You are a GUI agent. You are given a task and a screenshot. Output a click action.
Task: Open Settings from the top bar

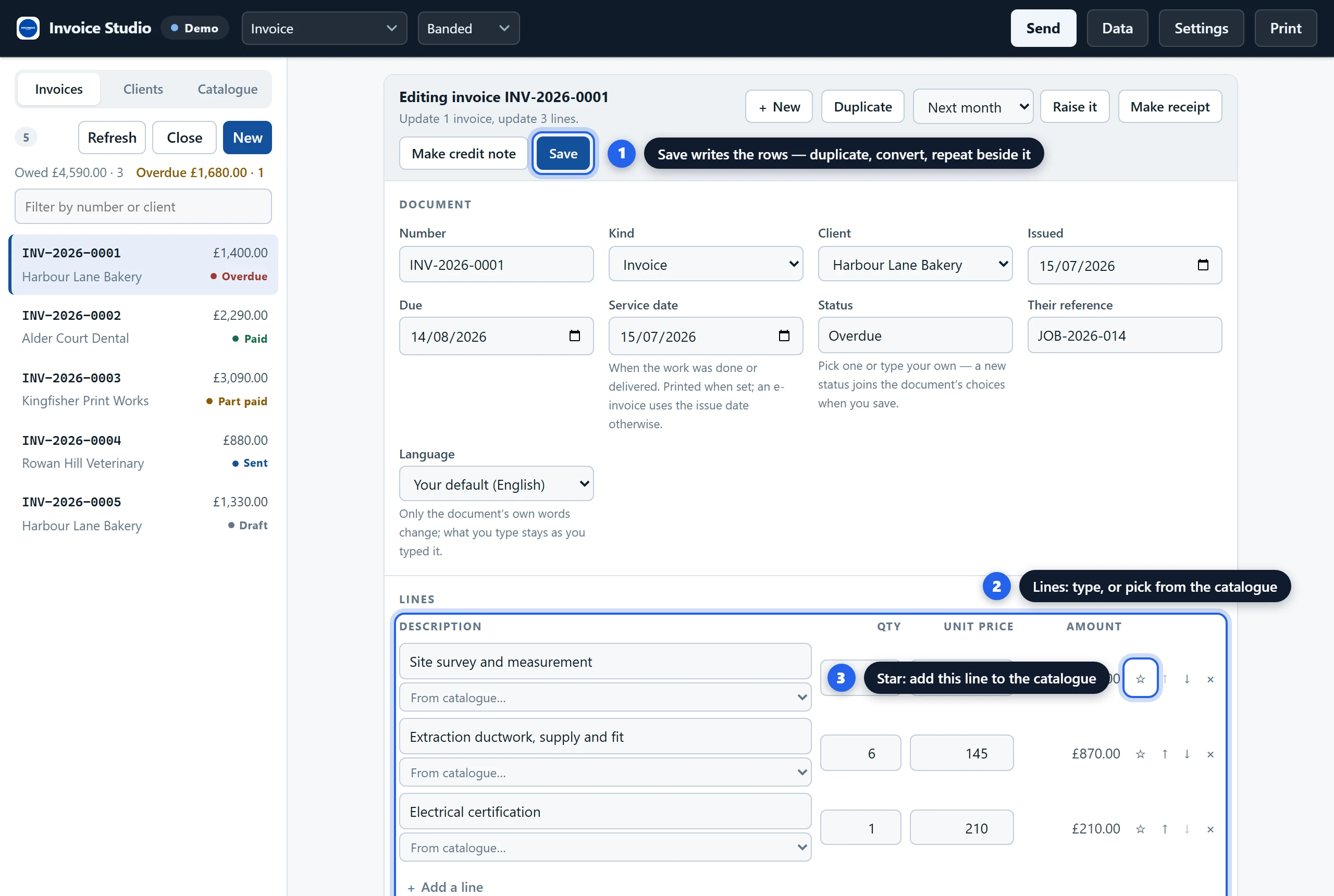[x=1201, y=28]
